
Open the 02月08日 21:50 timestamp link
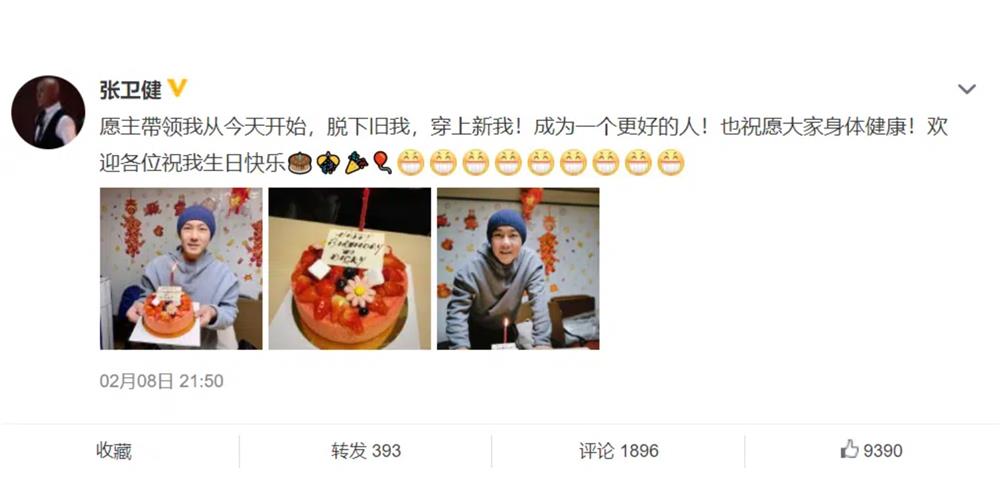[x=161, y=381]
